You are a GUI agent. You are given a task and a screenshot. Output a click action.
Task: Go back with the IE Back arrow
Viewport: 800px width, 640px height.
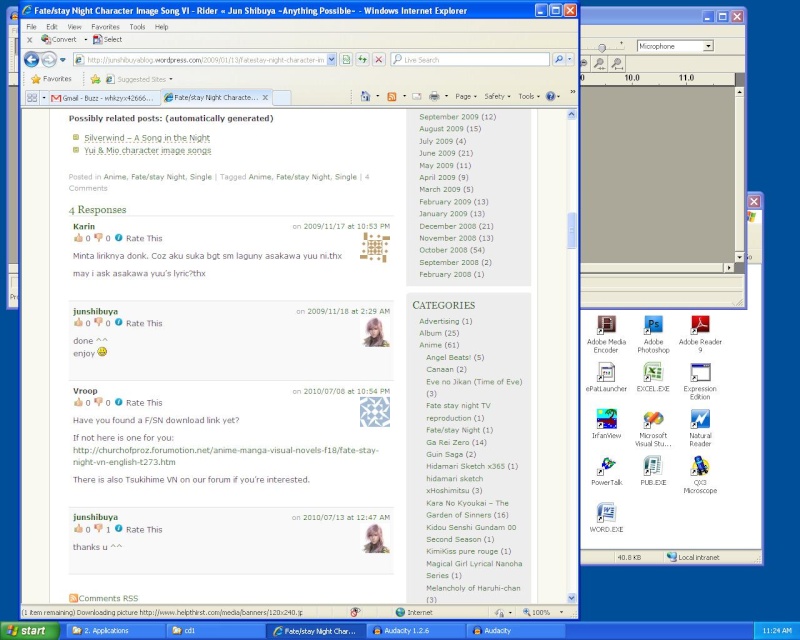pos(32,60)
